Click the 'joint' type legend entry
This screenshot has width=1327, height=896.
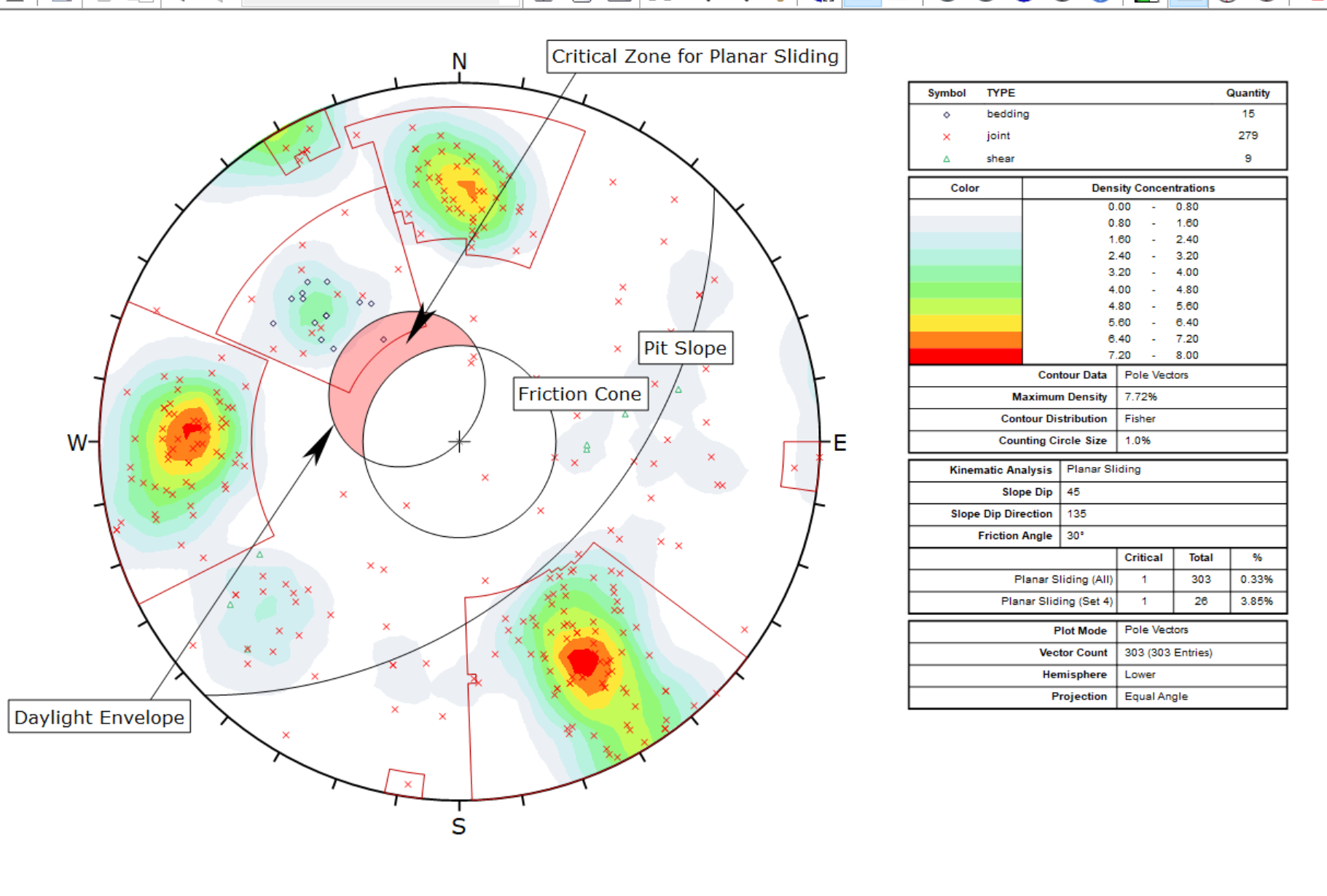(x=998, y=135)
